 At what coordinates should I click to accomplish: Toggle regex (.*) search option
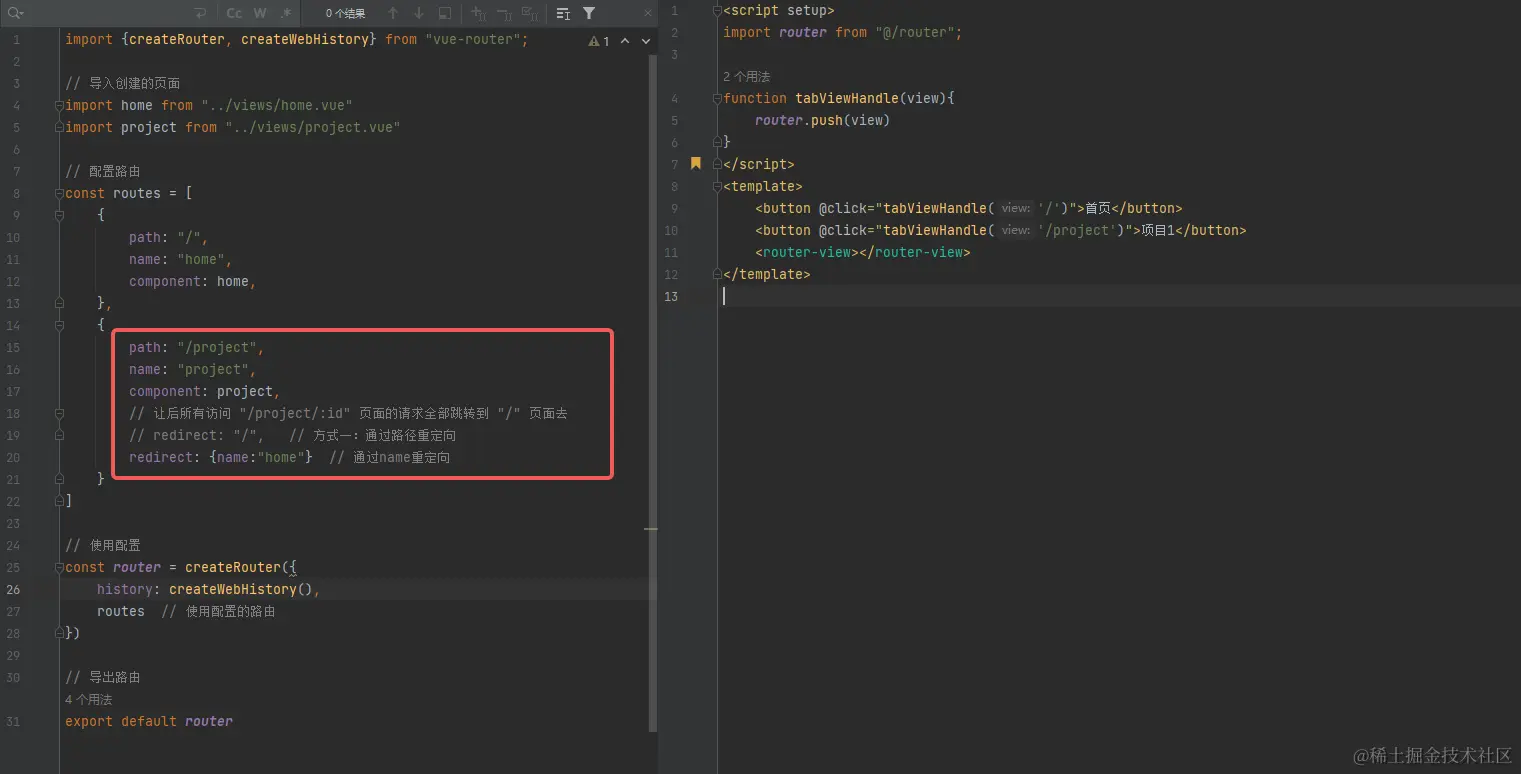point(286,13)
